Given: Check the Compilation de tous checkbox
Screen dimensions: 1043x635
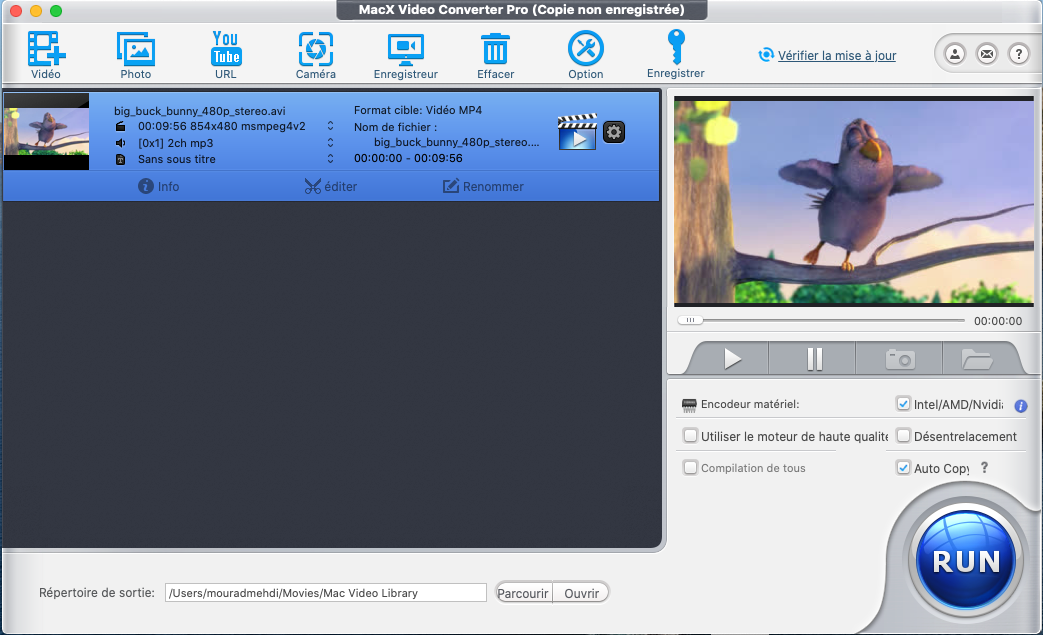Looking at the screenshot, I should [690, 467].
